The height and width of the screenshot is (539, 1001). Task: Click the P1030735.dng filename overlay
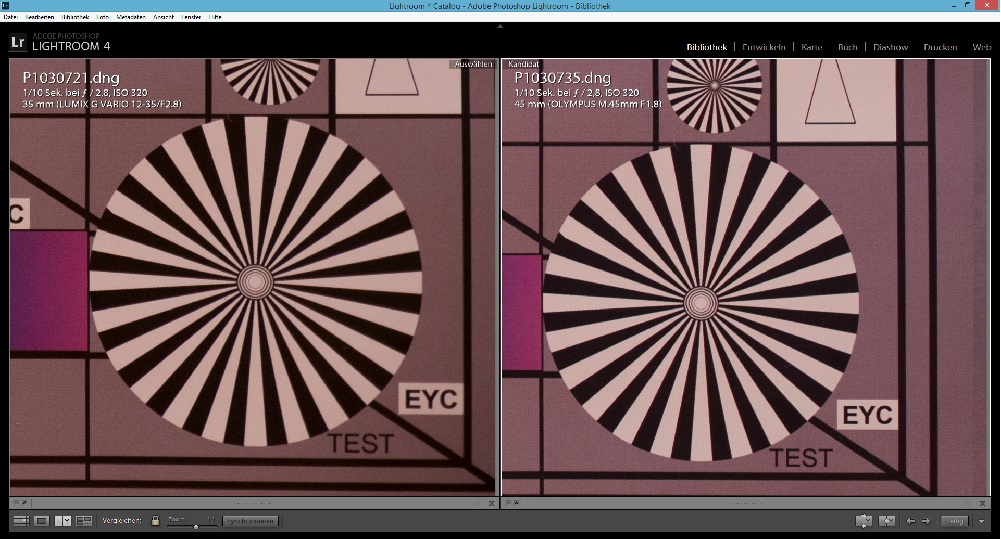pos(562,78)
